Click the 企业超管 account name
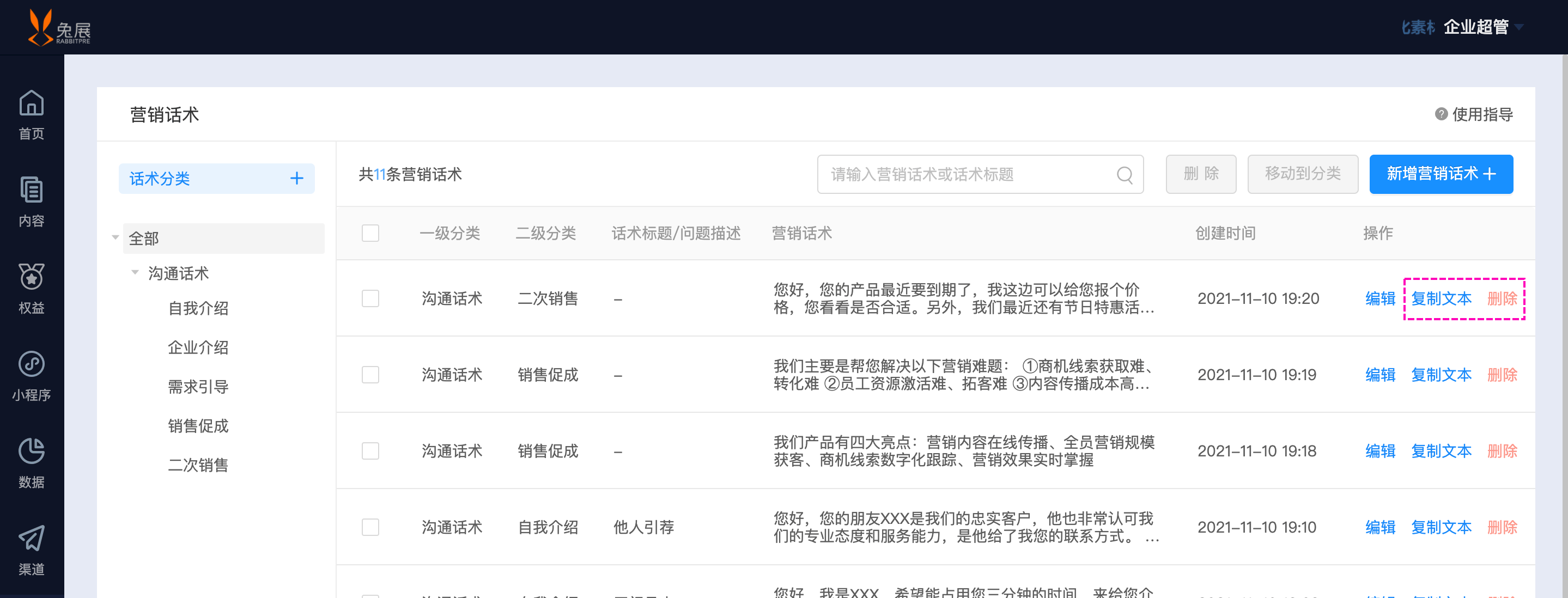The width and height of the screenshot is (1568, 598). coord(1476,27)
